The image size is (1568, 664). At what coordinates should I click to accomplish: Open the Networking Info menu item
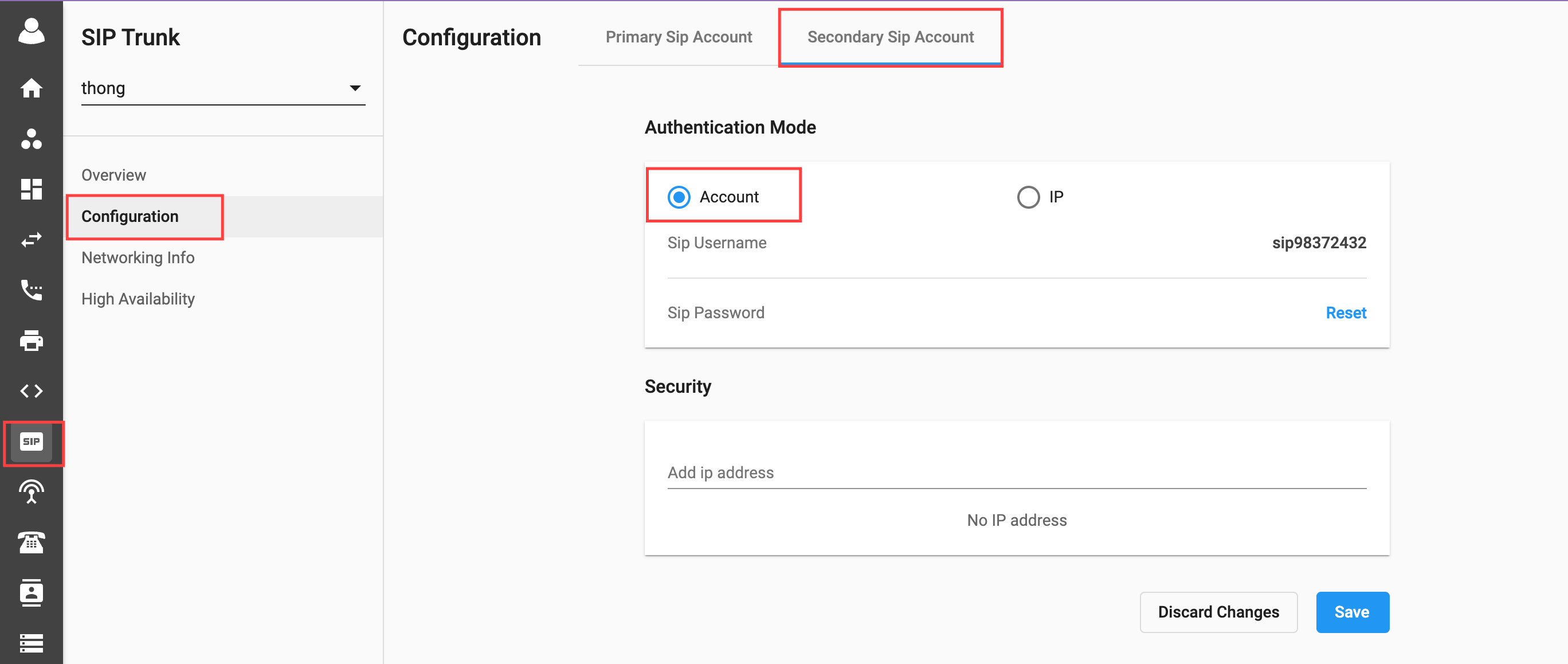click(138, 257)
